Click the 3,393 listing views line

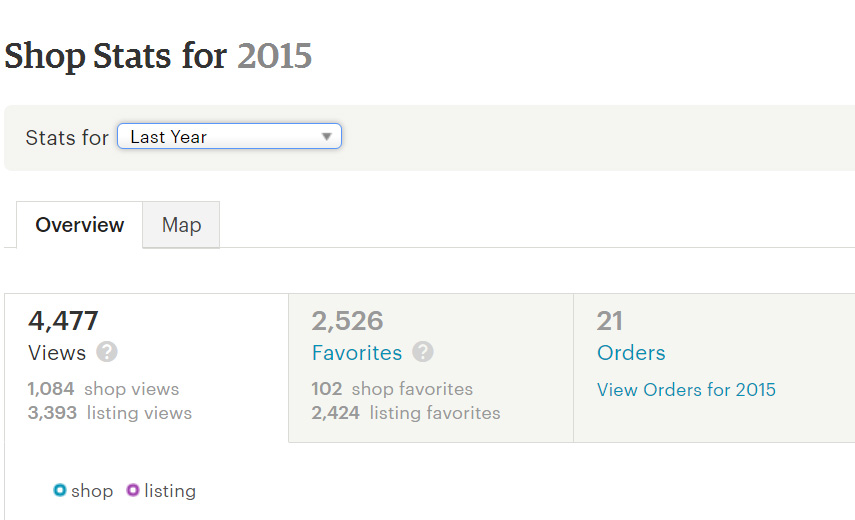[x=110, y=412]
